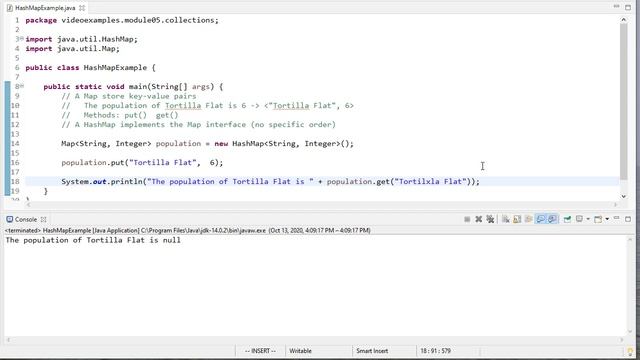Toggle Show Console When Standard Error Changes
640x360 pixels.
(552, 220)
